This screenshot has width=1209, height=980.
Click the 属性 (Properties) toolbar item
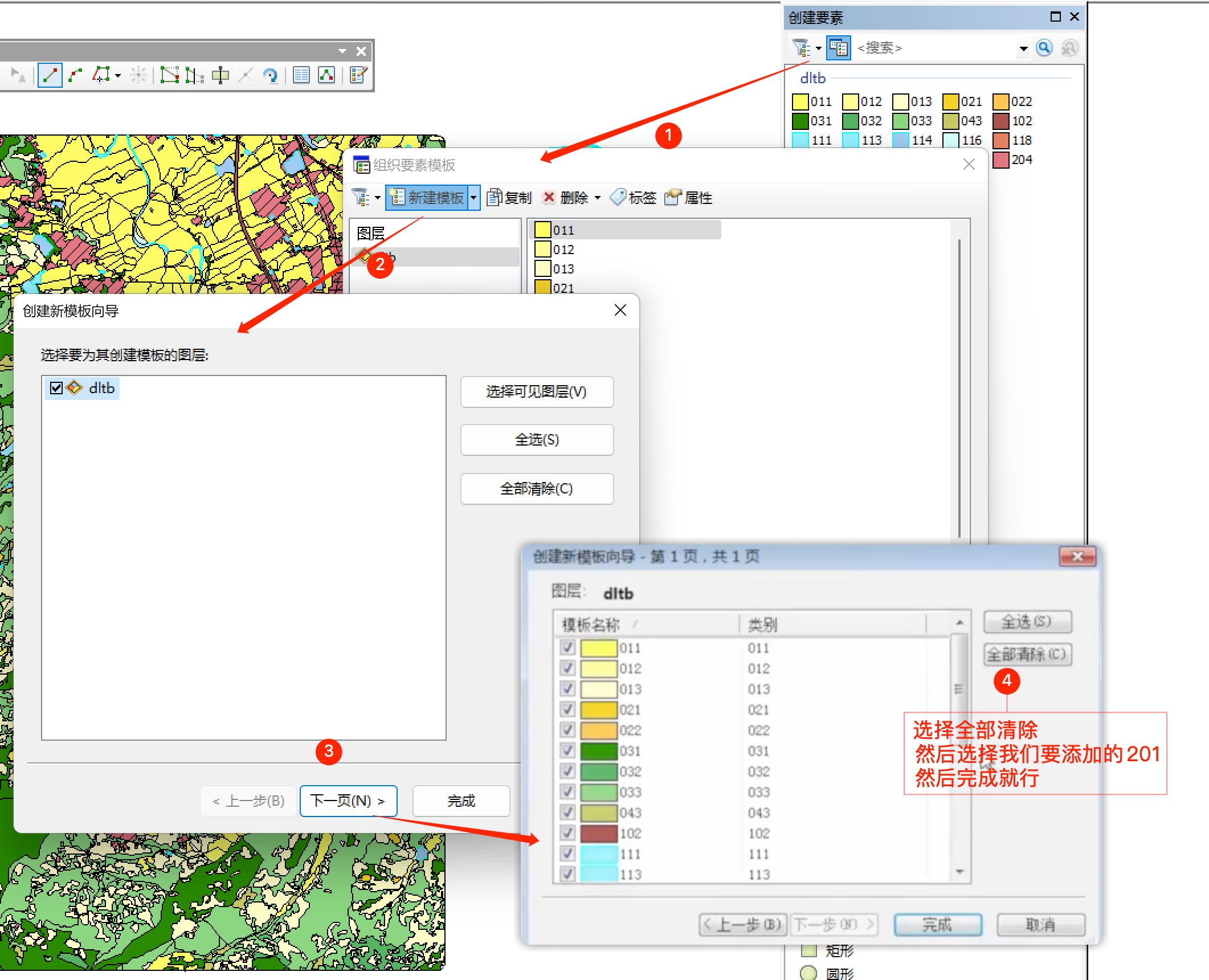click(x=689, y=198)
